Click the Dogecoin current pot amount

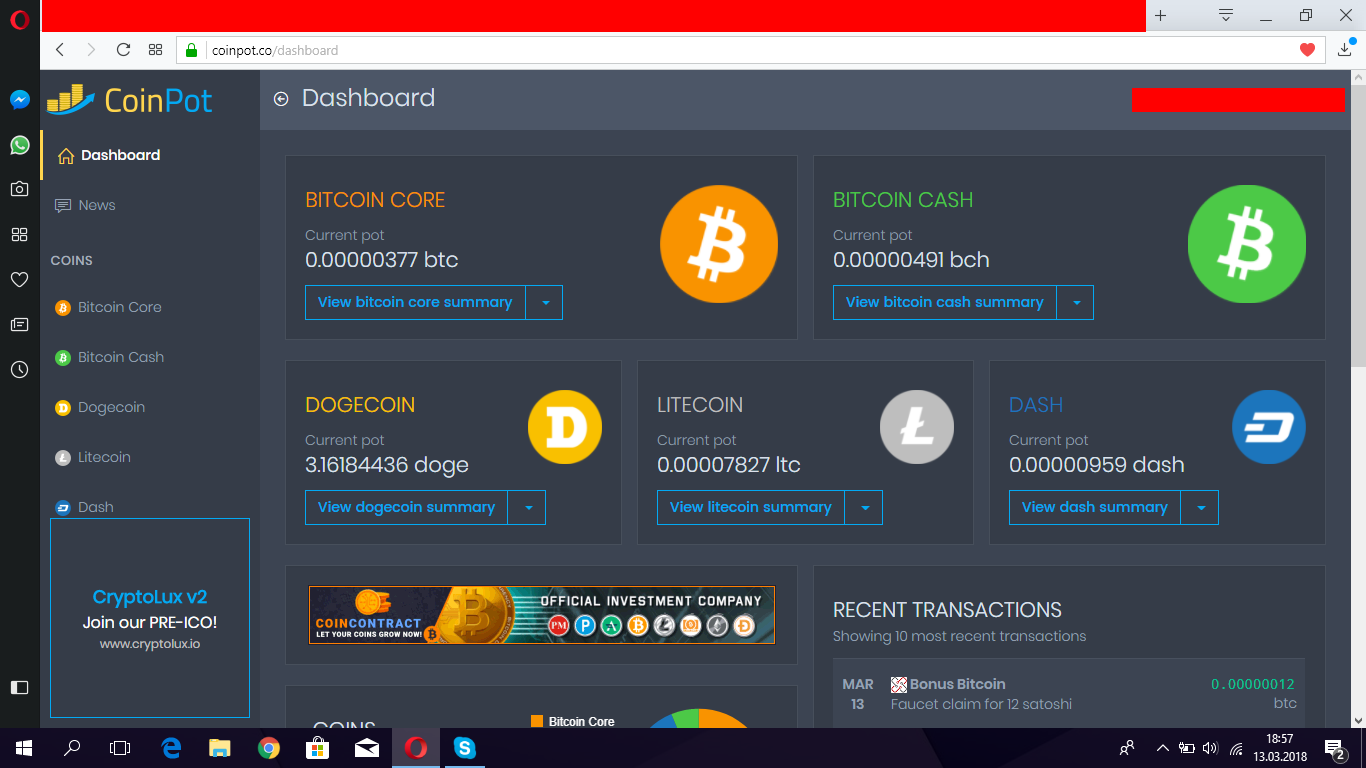[x=387, y=465]
